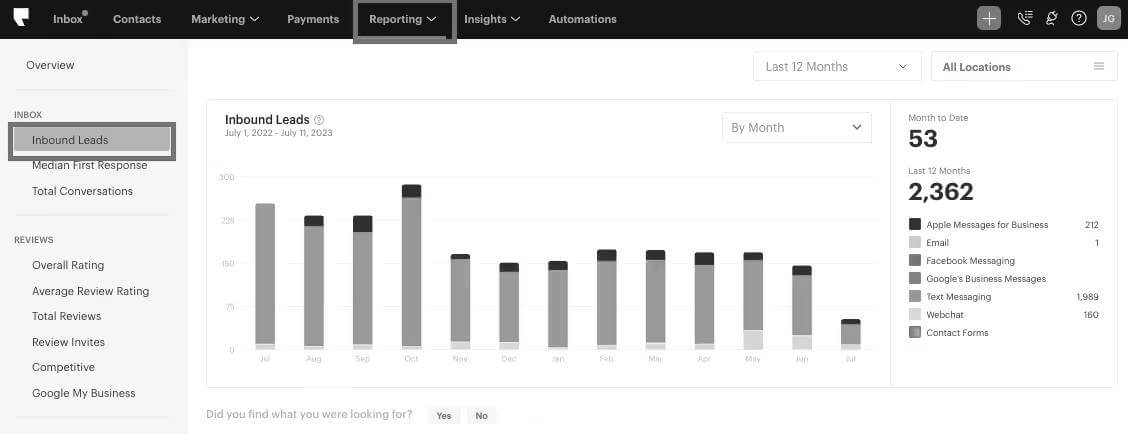Click the October bar in the chart
The image size is (1128, 434).
pyautogui.click(x=411, y=267)
